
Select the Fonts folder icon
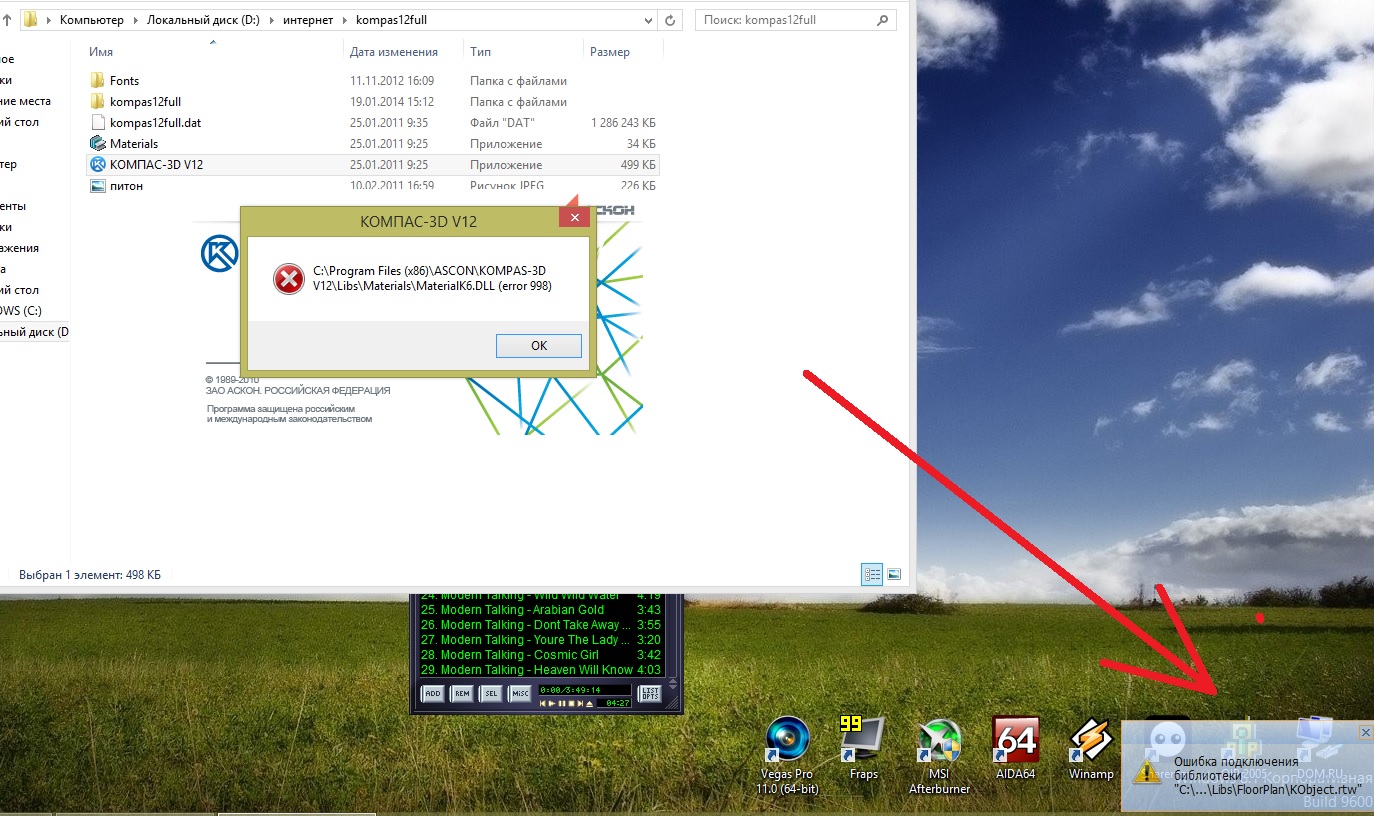click(97, 81)
